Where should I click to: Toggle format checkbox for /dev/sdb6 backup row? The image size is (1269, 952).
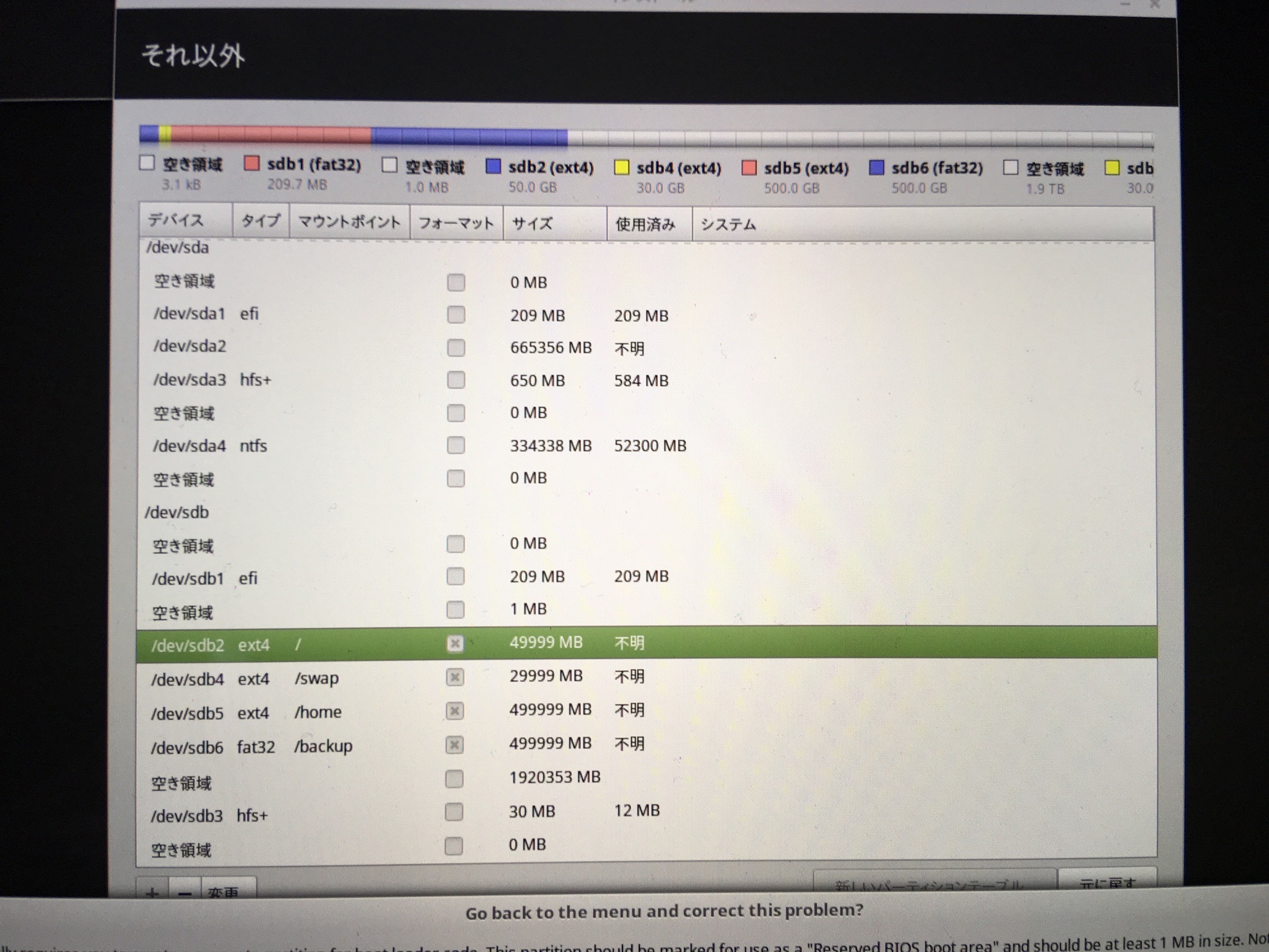click(x=455, y=745)
